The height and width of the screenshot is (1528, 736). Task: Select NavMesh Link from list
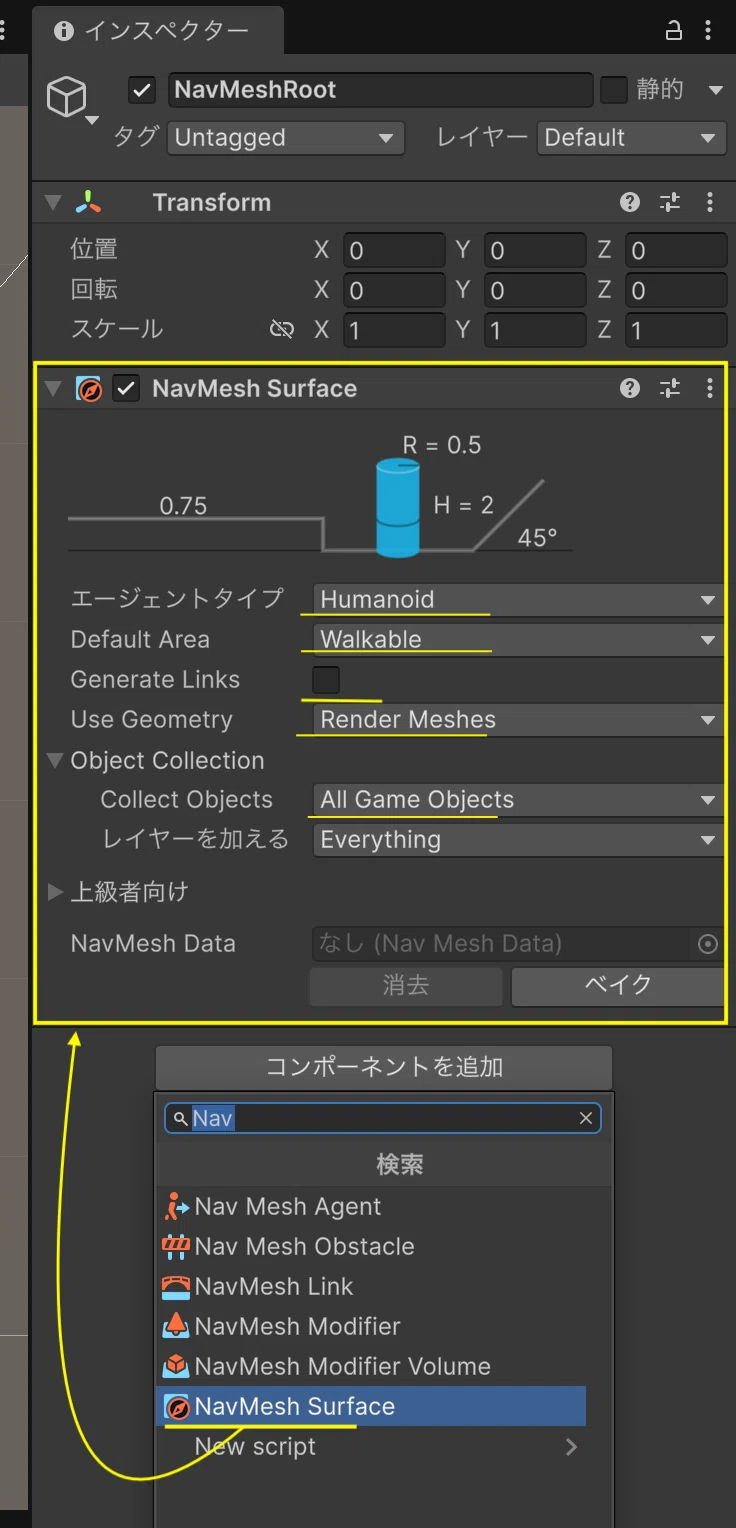[x=371, y=1286]
